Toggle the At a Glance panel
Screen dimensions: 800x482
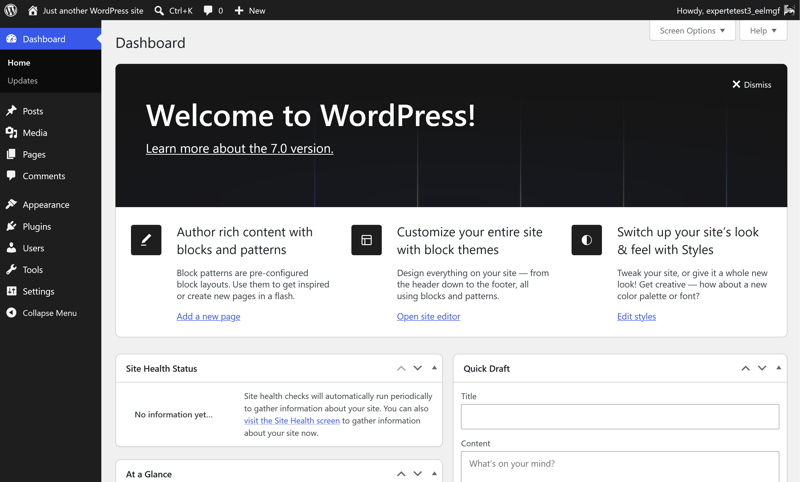(434, 473)
